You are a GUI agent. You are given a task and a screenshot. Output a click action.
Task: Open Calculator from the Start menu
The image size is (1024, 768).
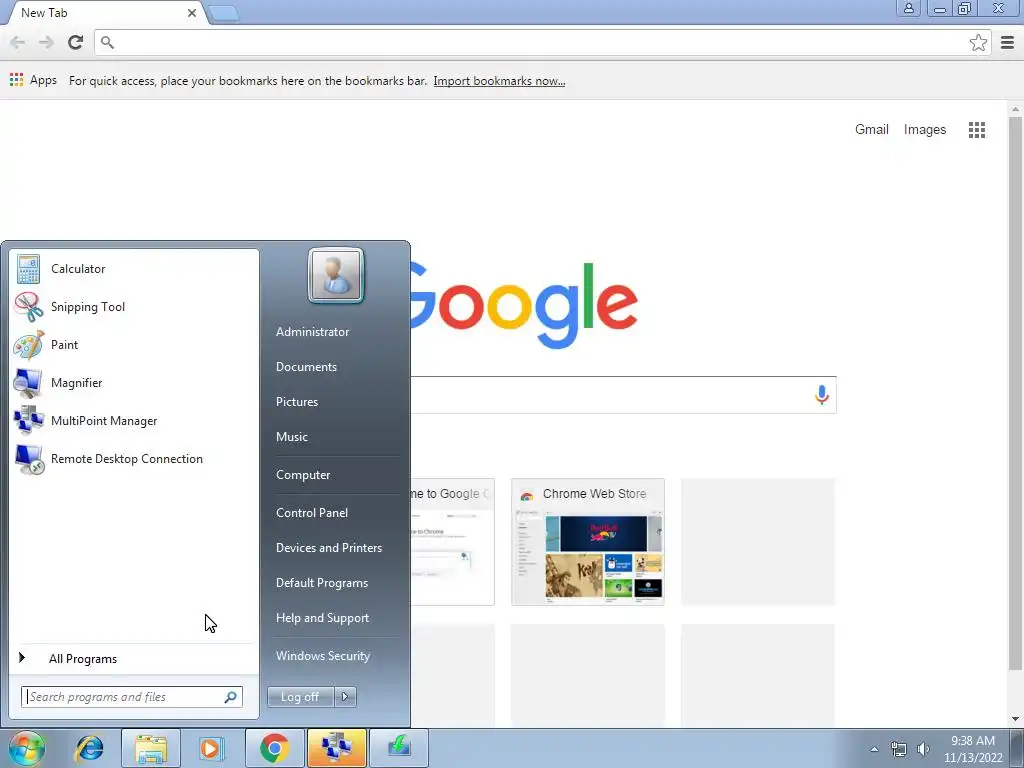pyautogui.click(x=134, y=269)
